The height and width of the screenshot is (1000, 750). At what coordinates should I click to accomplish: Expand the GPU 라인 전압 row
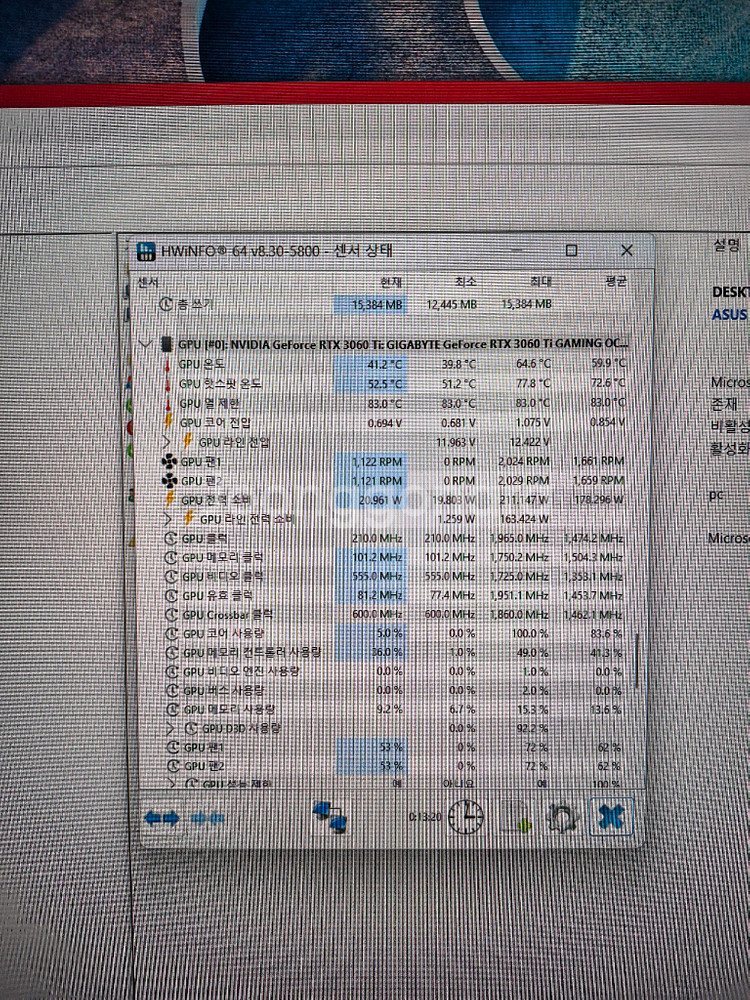(167, 442)
